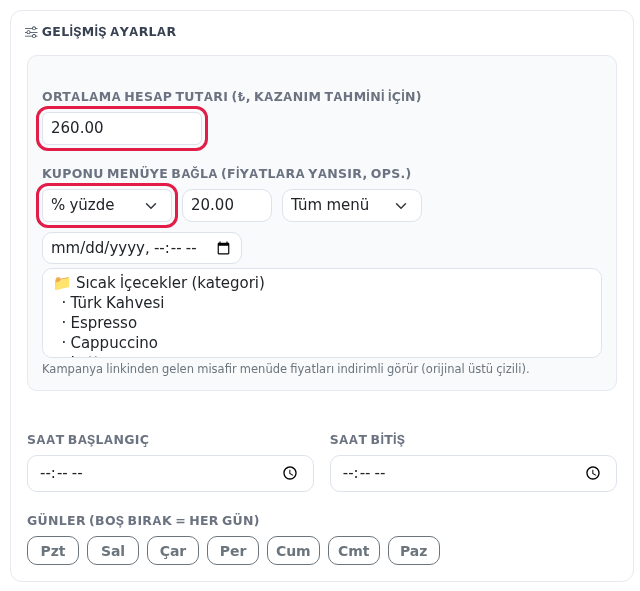Select 'Sıcak İçecekler (kategori)' in the list
The image size is (640, 591).
coord(322,282)
